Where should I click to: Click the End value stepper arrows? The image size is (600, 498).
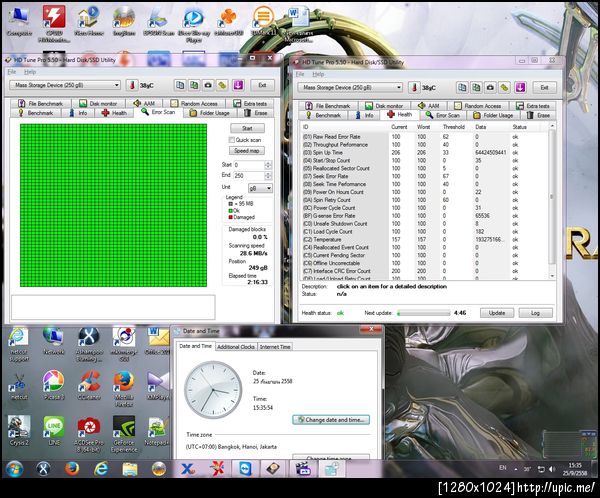(268, 176)
